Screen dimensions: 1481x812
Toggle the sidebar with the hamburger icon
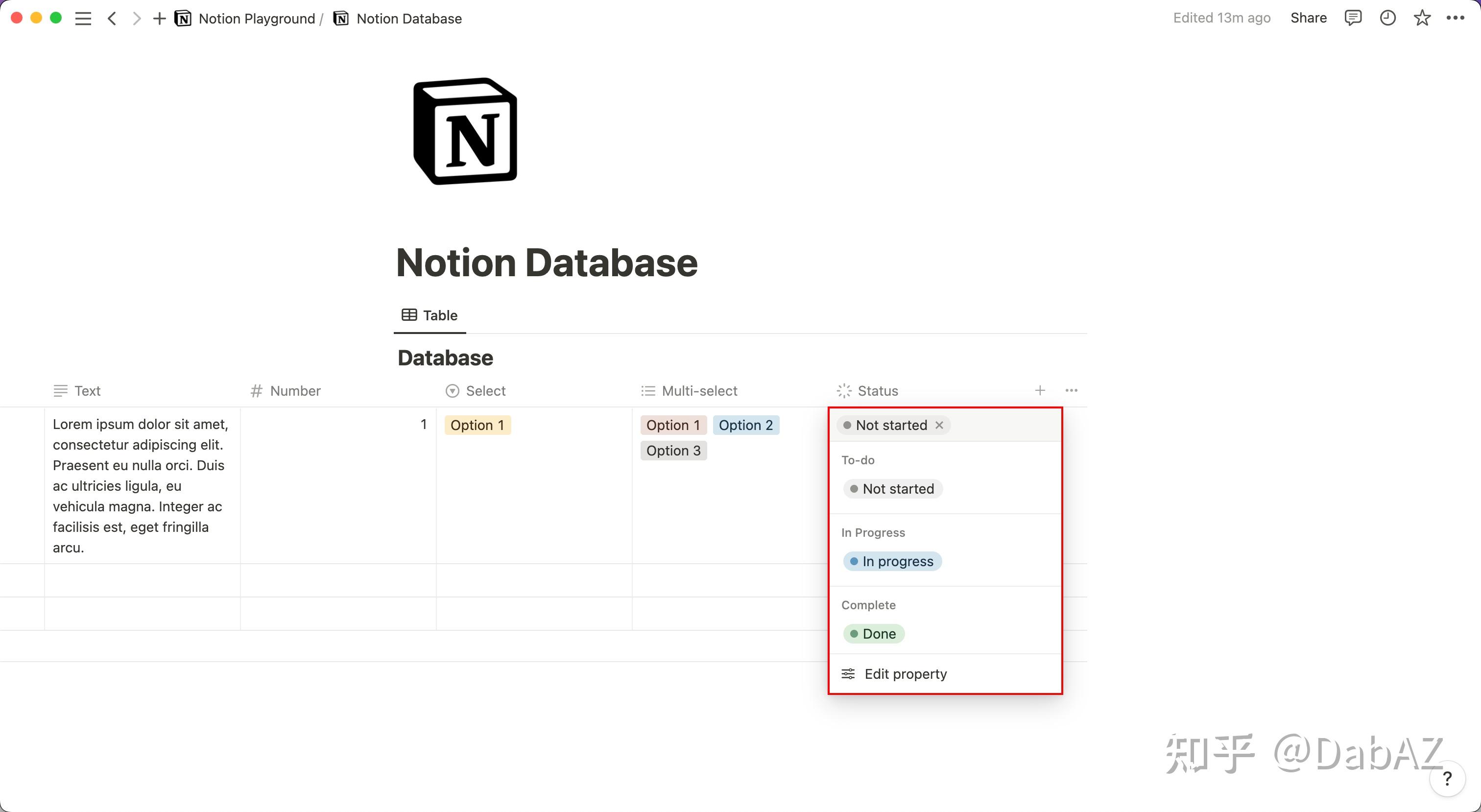83,18
